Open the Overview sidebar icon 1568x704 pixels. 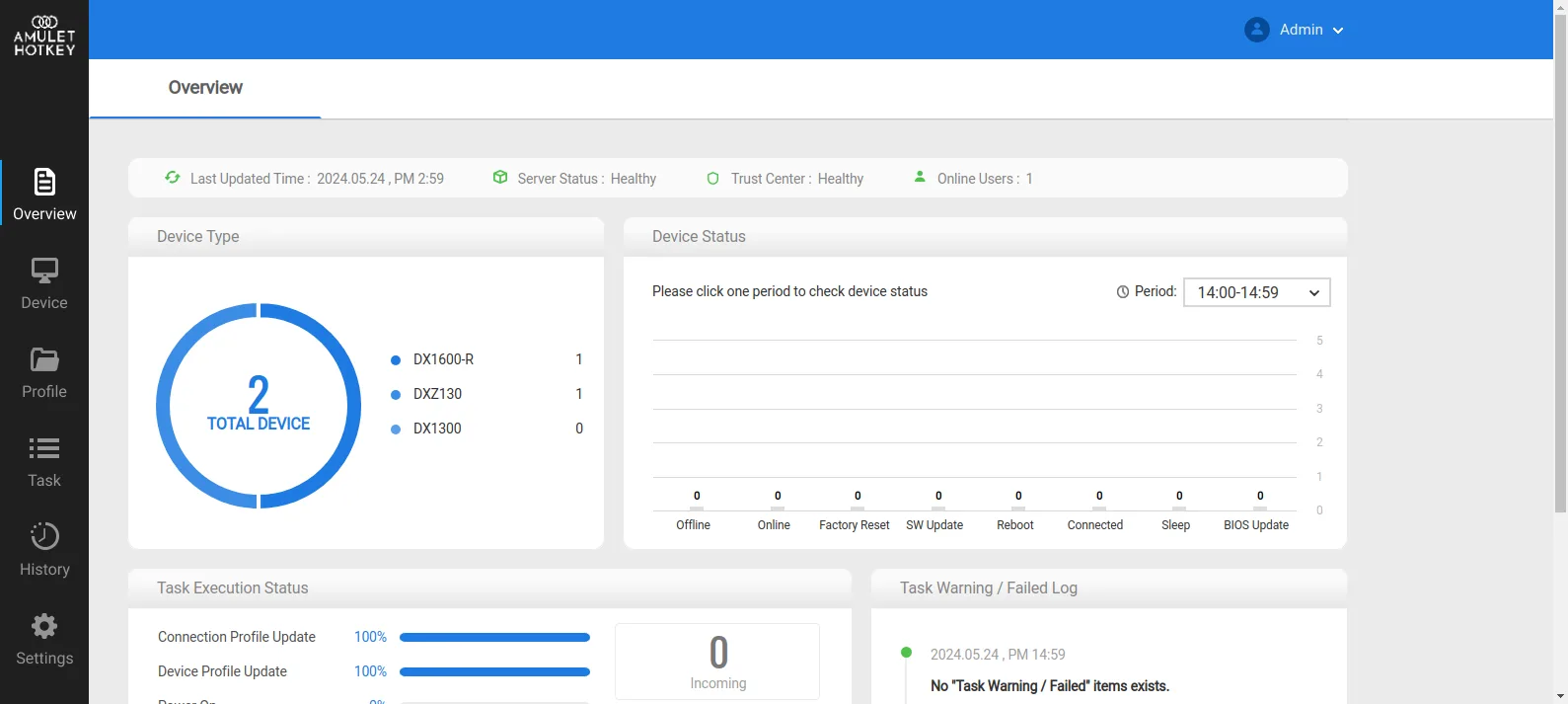[x=44, y=182]
